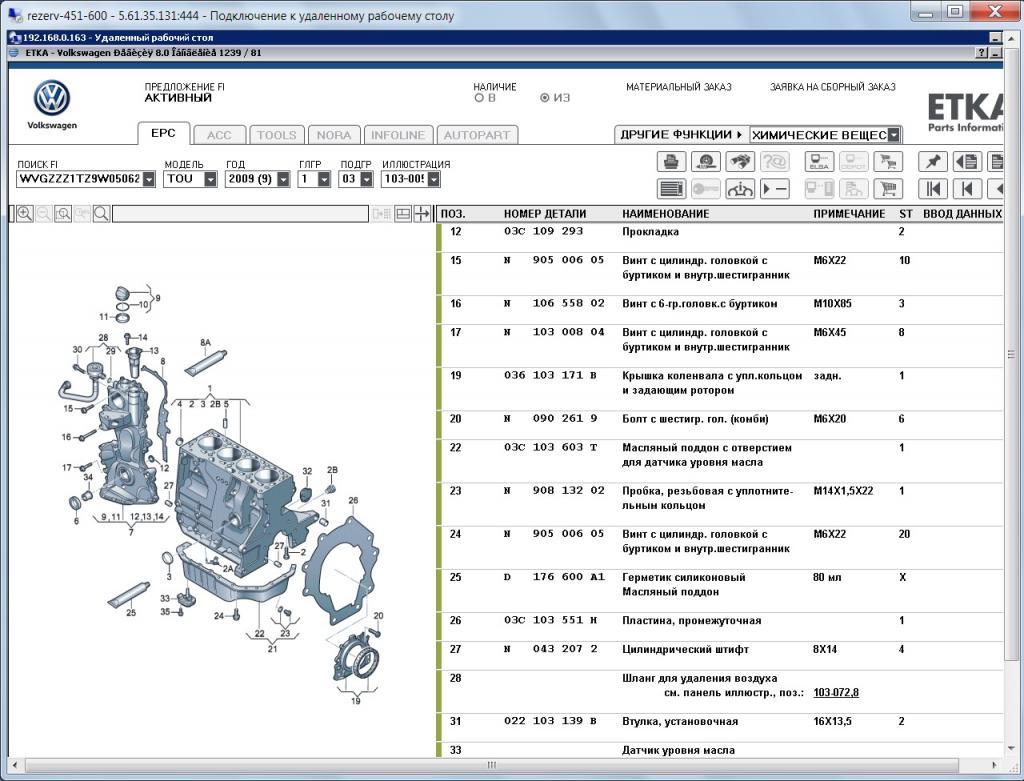
Task: Select row 'Герметик силиконовый'
Action: (x=722, y=584)
